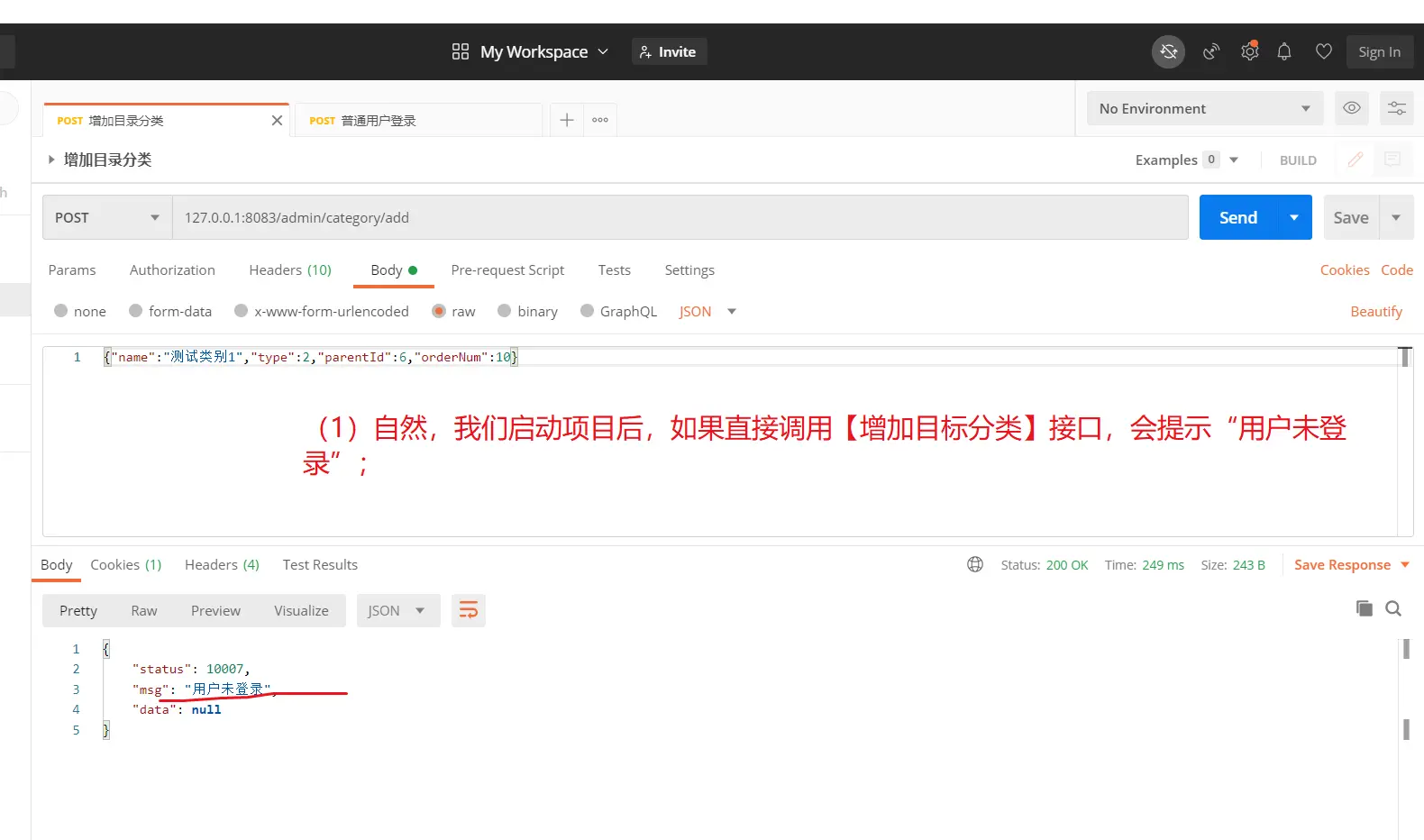Open the notifications bell icon
Viewport: 1424px width, 840px height.
(x=1284, y=52)
